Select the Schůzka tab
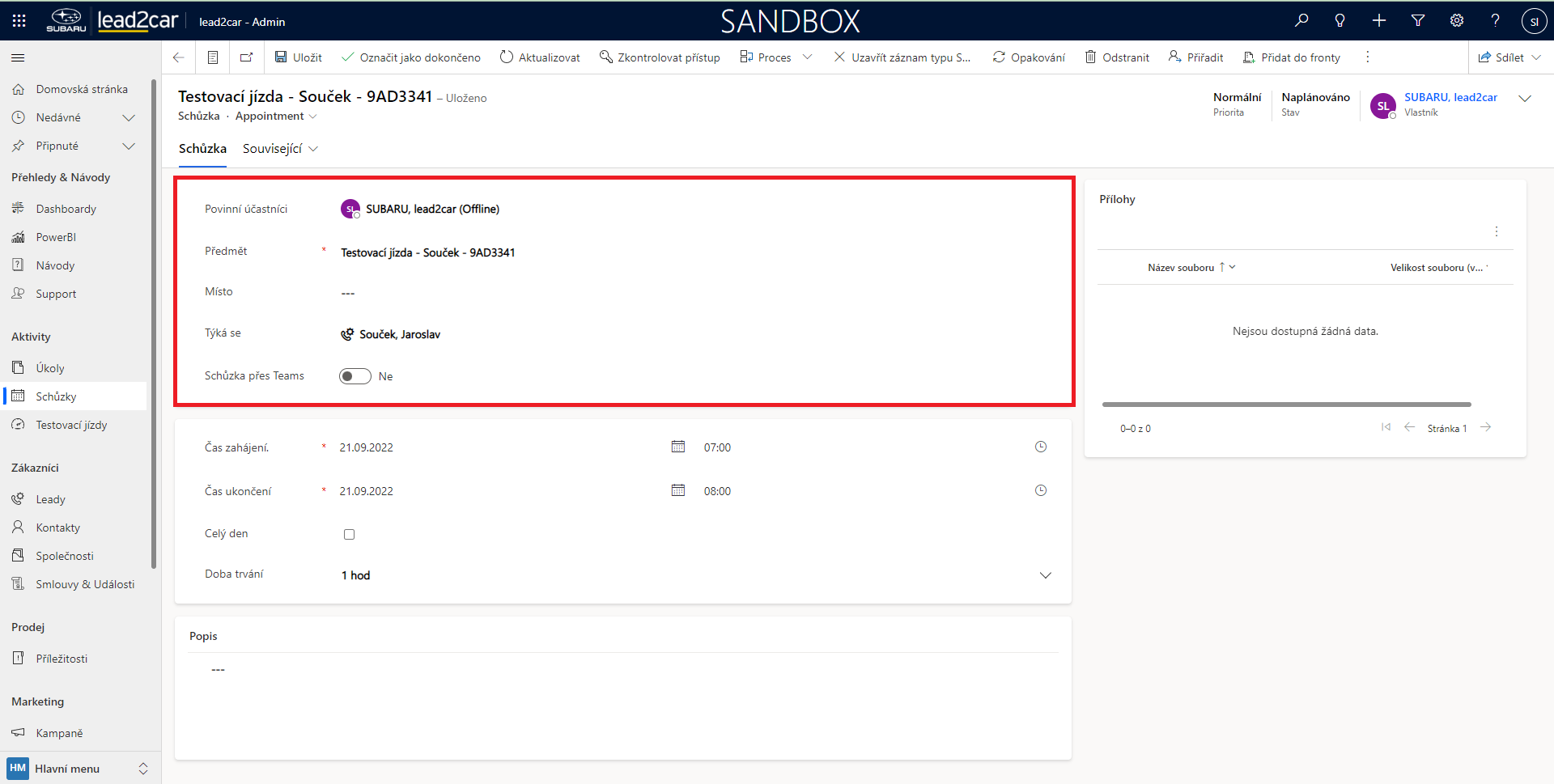 tap(202, 149)
